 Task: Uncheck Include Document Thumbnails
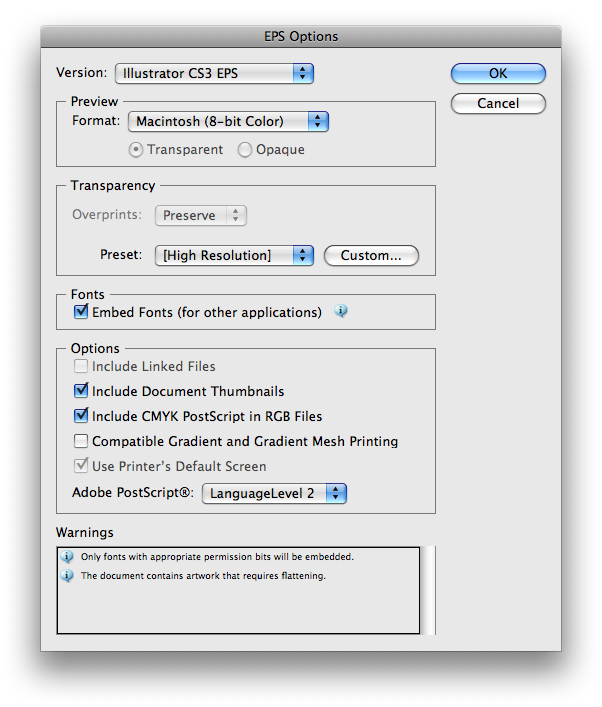point(81,390)
